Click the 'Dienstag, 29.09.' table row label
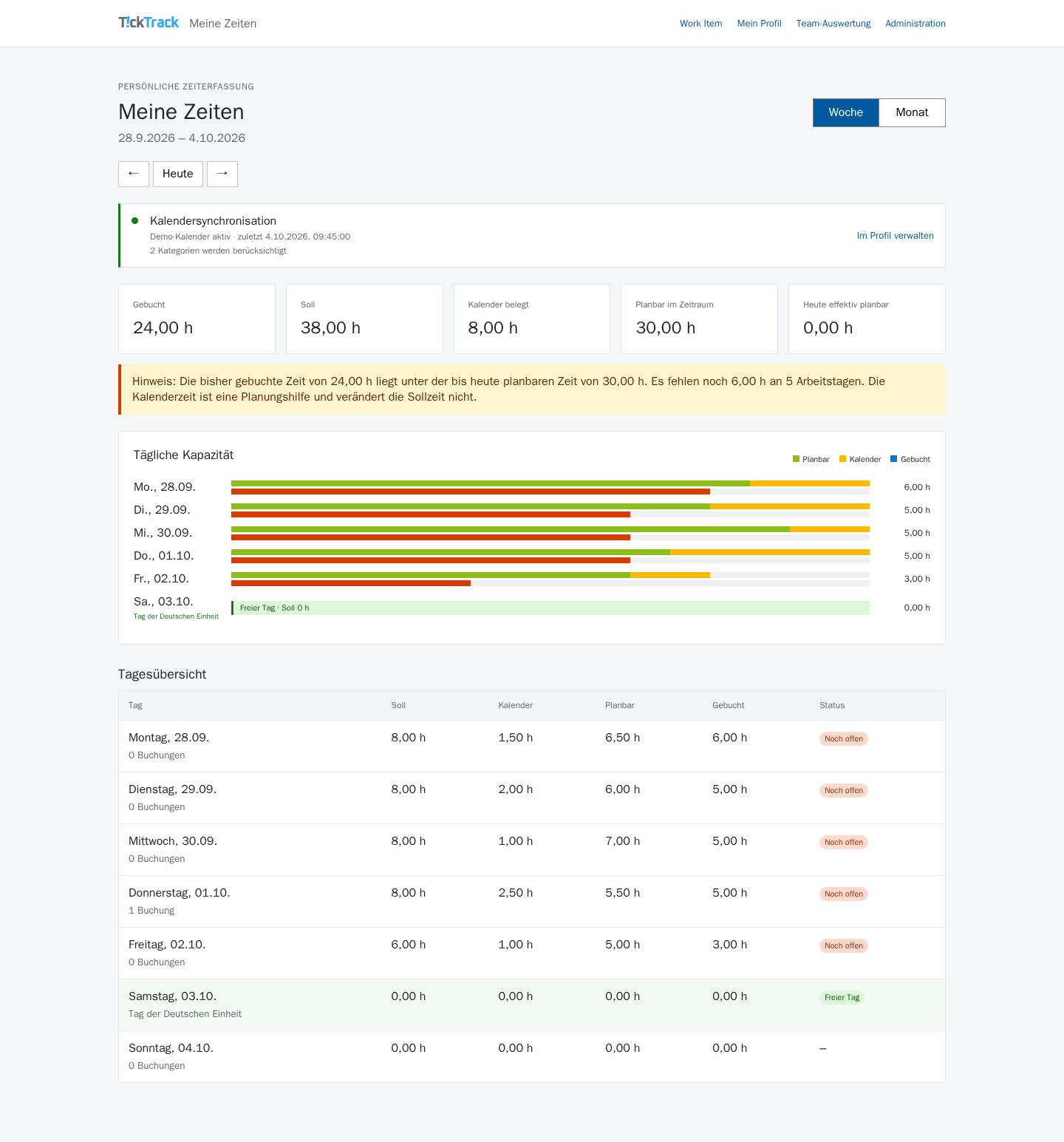 pos(173,789)
